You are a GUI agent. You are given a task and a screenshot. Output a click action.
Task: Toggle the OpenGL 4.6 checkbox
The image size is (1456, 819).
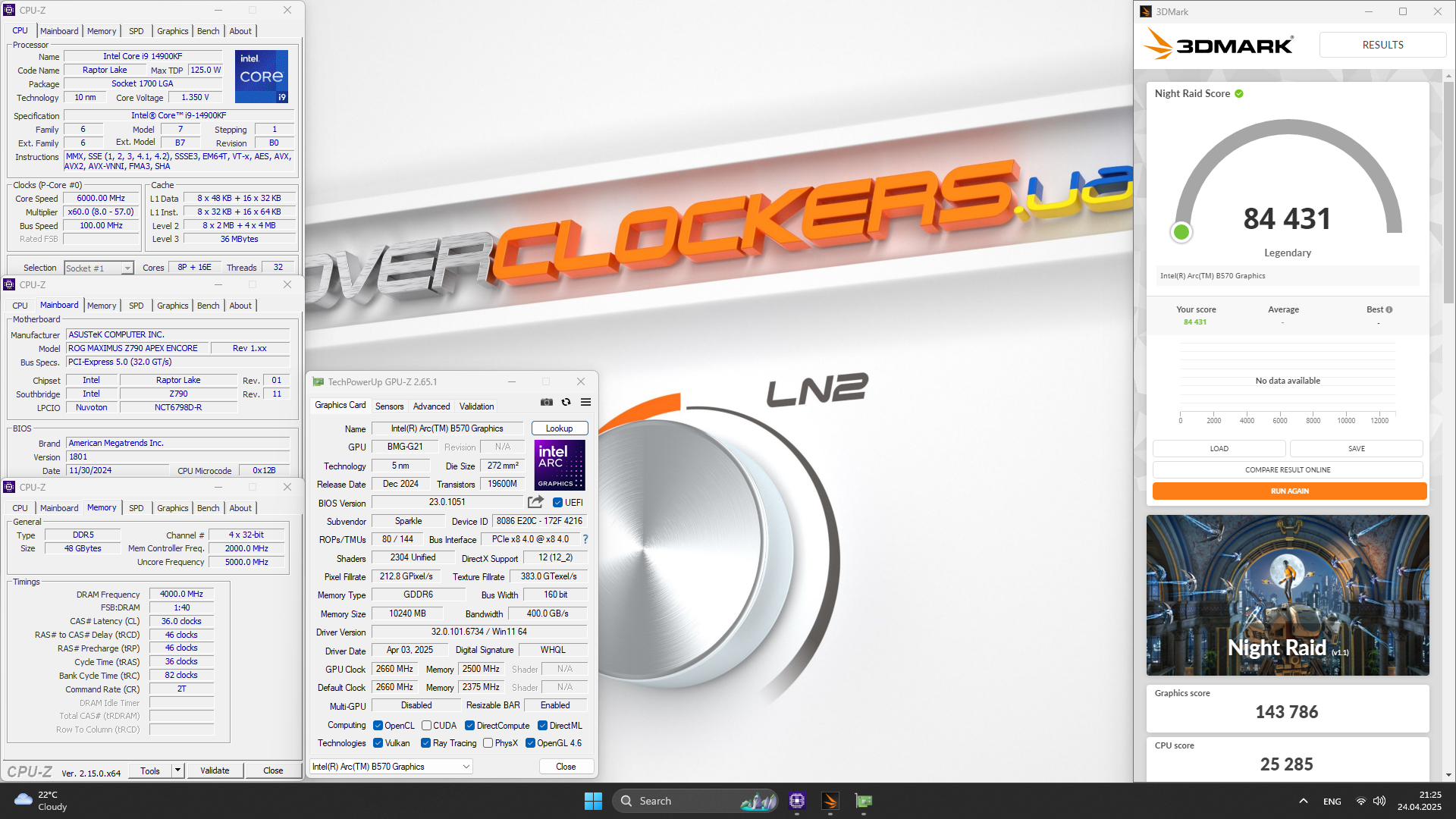click(x=530, y=743)
